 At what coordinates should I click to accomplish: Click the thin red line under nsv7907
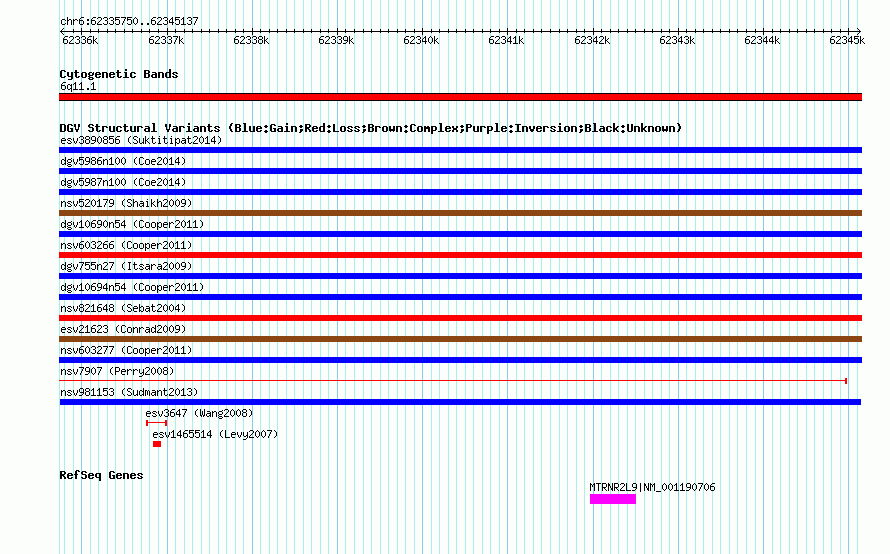(x=453, y=381)
